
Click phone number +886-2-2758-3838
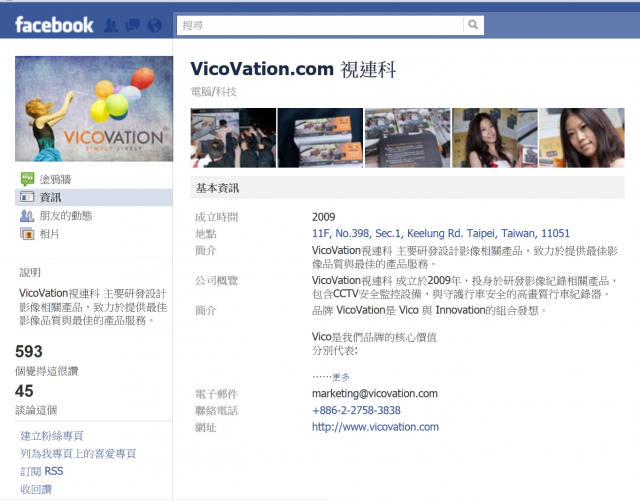(x=356, y=410)
